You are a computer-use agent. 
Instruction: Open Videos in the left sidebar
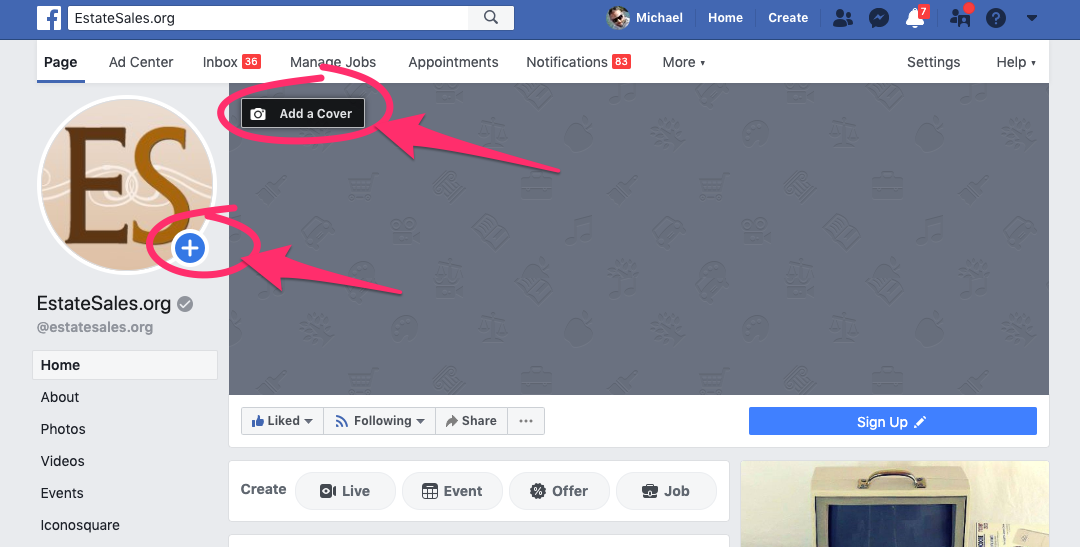click(x=63, y=461)
